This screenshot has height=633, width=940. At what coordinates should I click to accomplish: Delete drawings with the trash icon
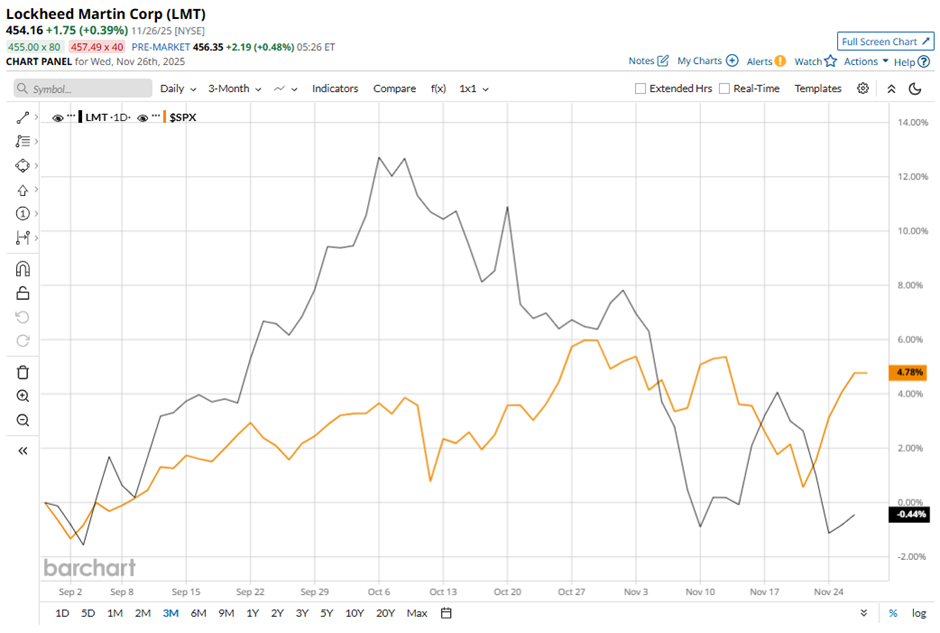click(x=23, y=372)
